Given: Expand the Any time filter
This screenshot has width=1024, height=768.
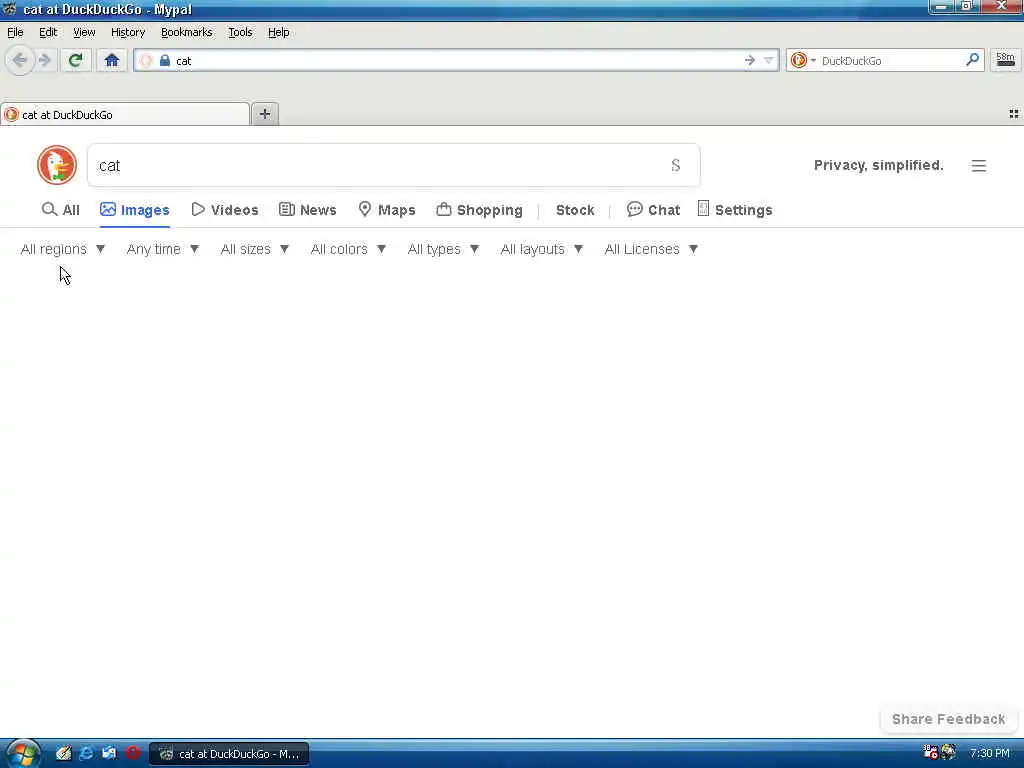Looking at the screenshot, I should (163, 249).
